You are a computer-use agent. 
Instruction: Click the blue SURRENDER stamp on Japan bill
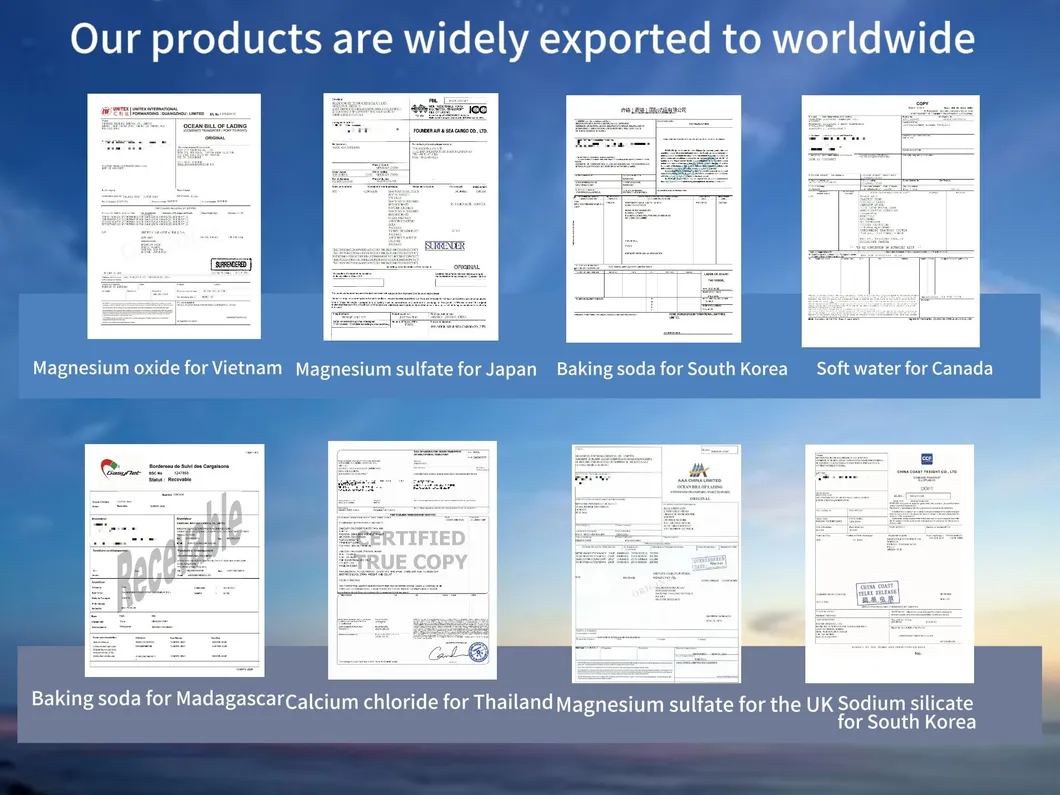point(445,245)
